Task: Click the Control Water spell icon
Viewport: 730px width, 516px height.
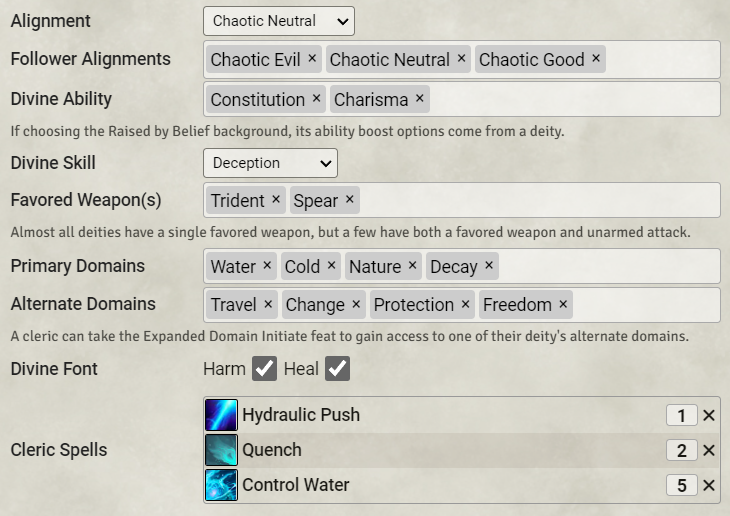Action: 221,485
